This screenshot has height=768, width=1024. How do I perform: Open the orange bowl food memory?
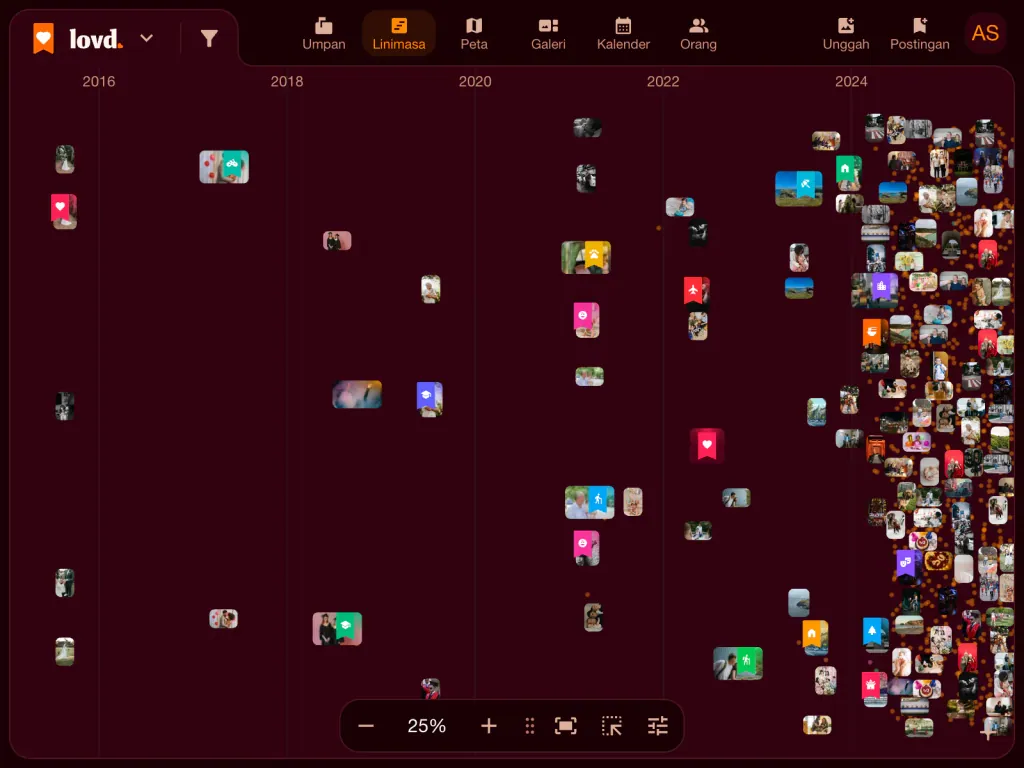tap(875, 336)
